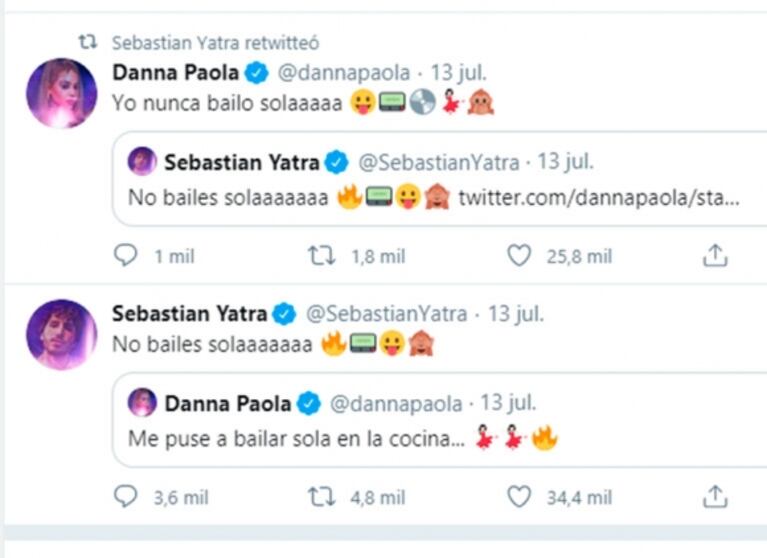Share Danna Paola's top tweet
The width and height of the screenshot is (767, 558).
[x=714, y=257]
